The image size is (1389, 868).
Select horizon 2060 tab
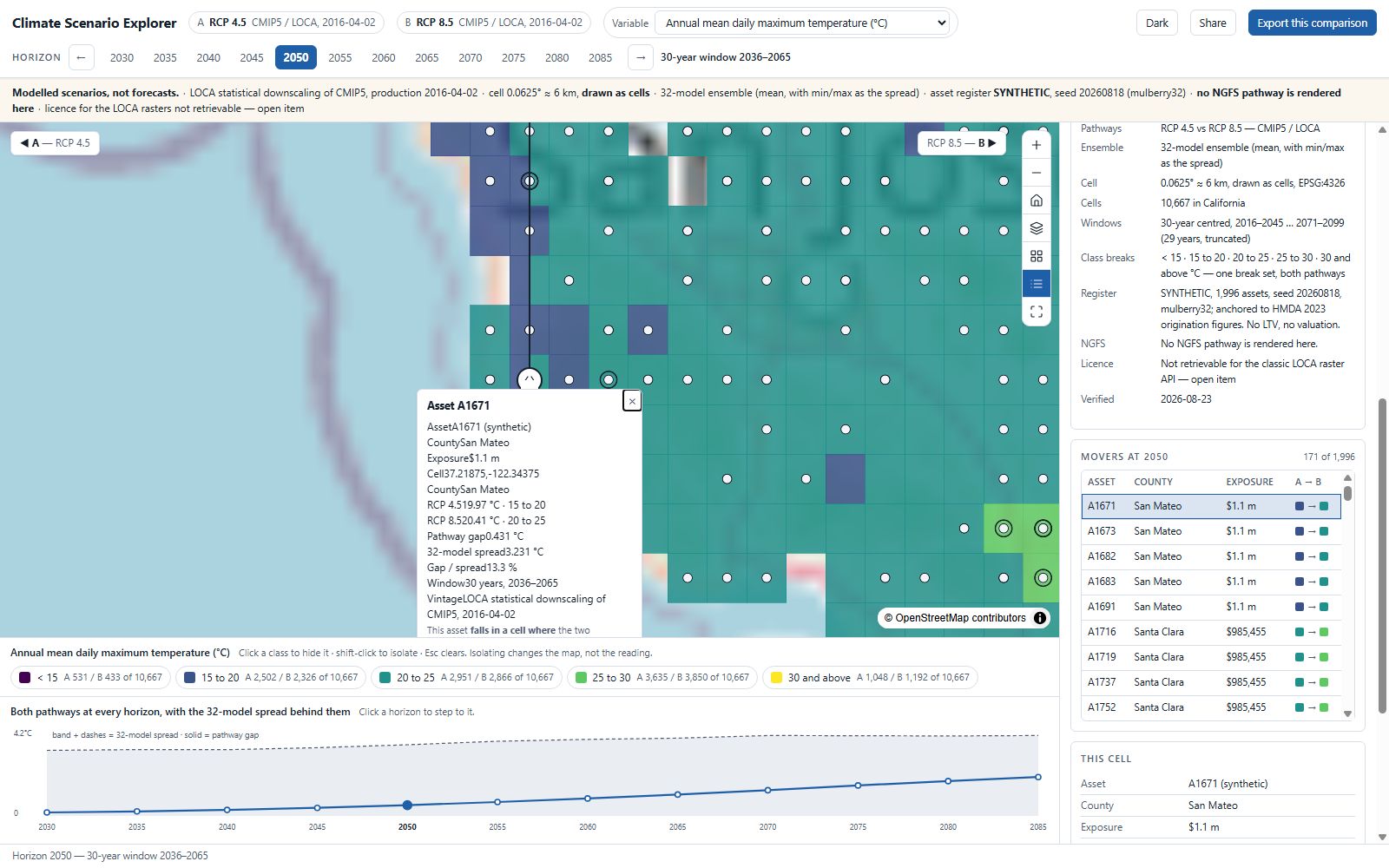pos(384,58)
